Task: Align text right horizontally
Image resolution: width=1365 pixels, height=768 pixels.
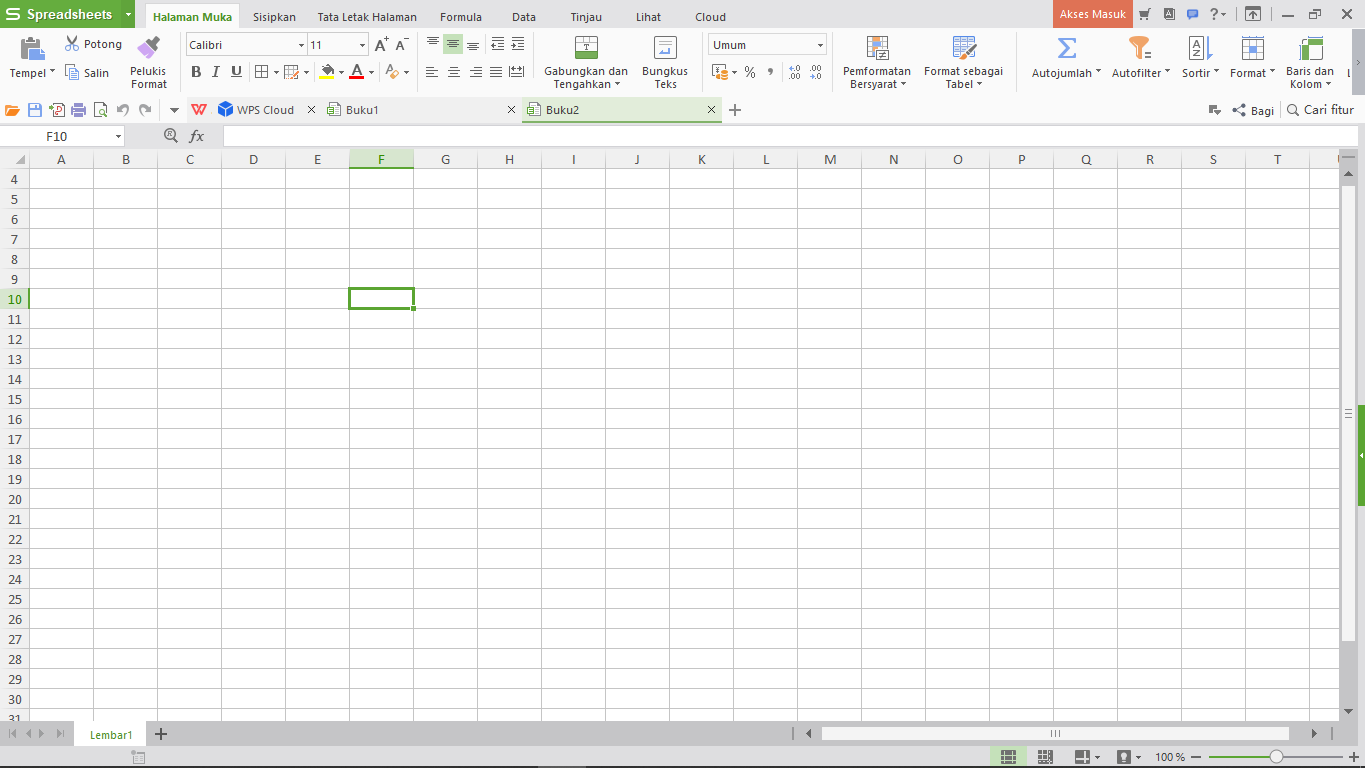Action: click(x=475, y=72)
